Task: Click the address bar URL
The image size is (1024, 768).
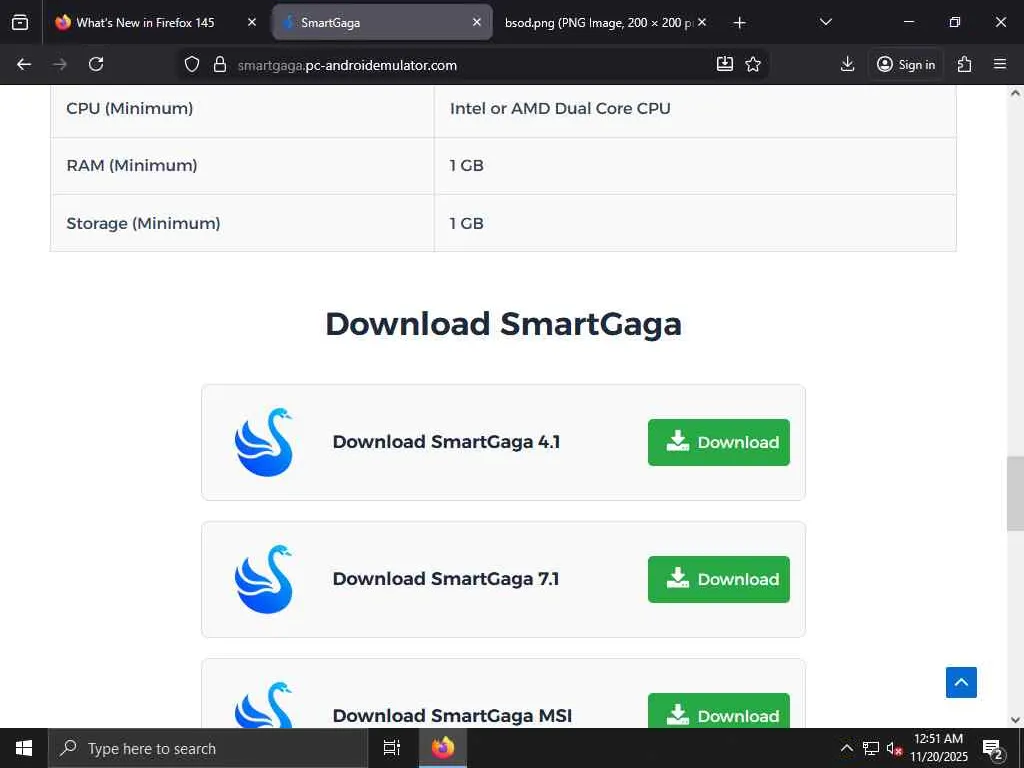Action: 347,65
